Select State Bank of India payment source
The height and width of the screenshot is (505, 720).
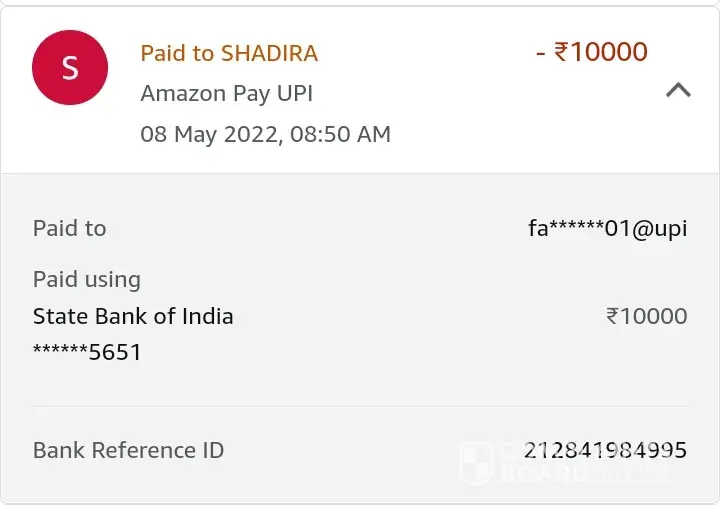[133, 316]
